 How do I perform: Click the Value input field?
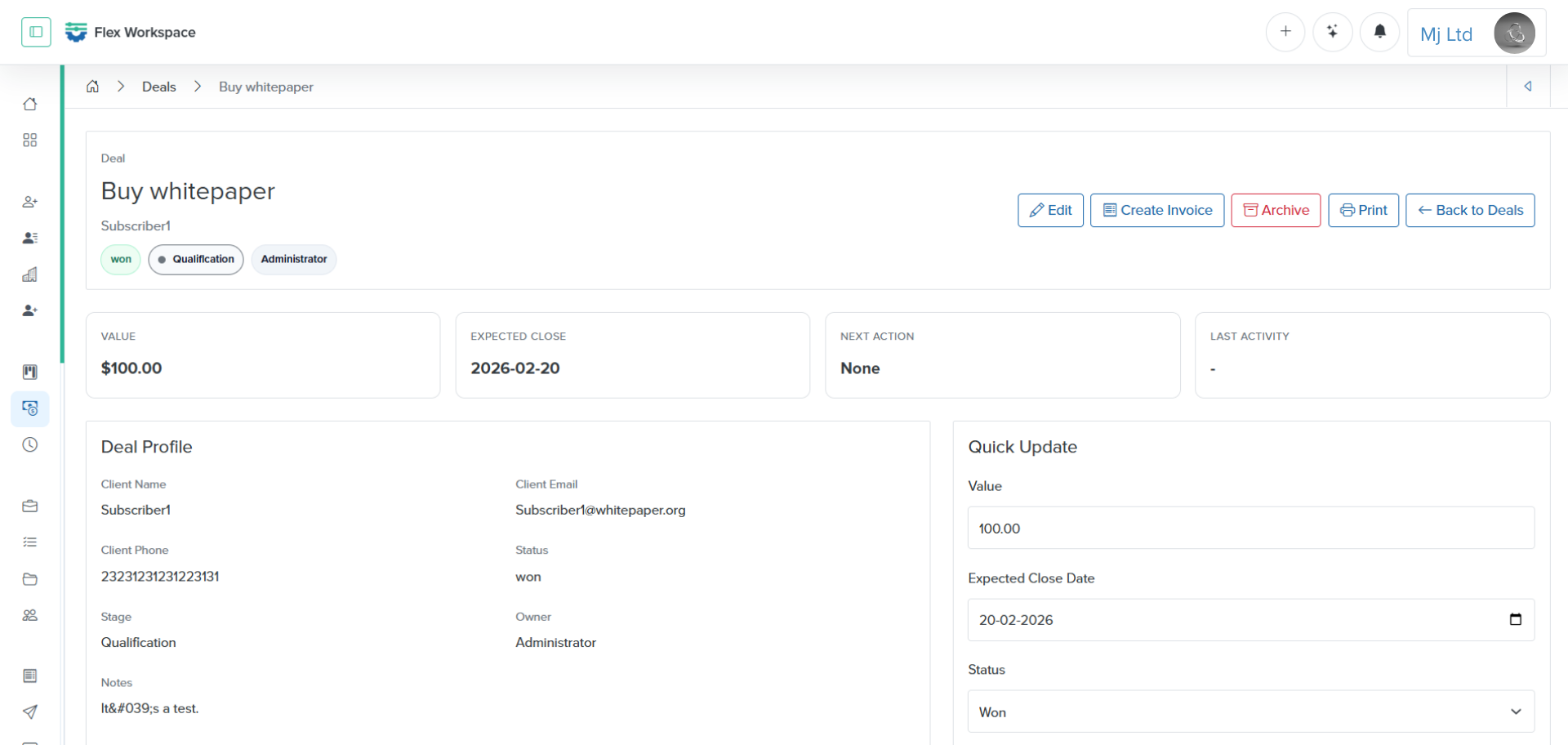pos(1250,529)
